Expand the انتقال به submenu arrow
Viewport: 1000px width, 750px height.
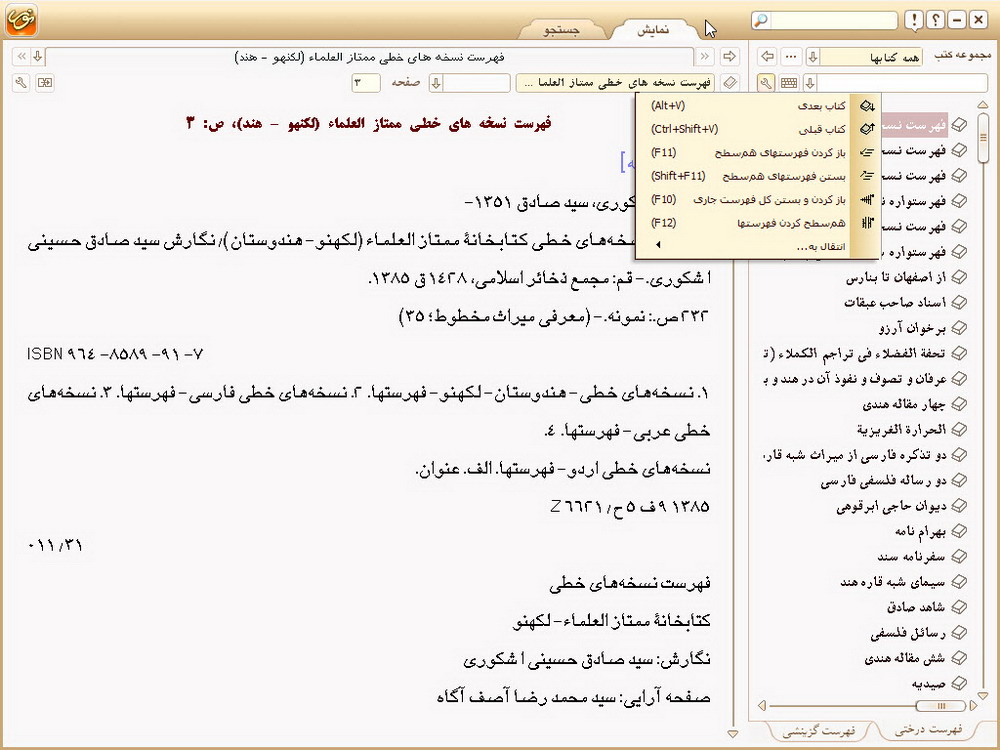click(658, 244)
